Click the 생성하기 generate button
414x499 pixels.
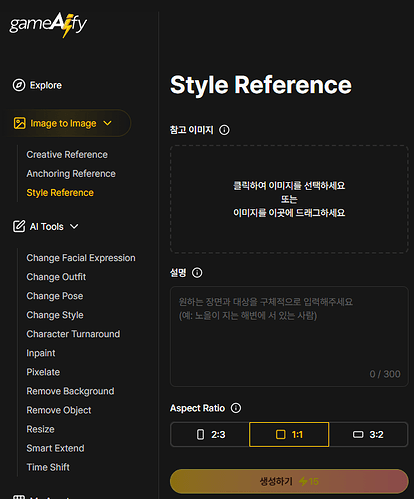pos(289,481)
